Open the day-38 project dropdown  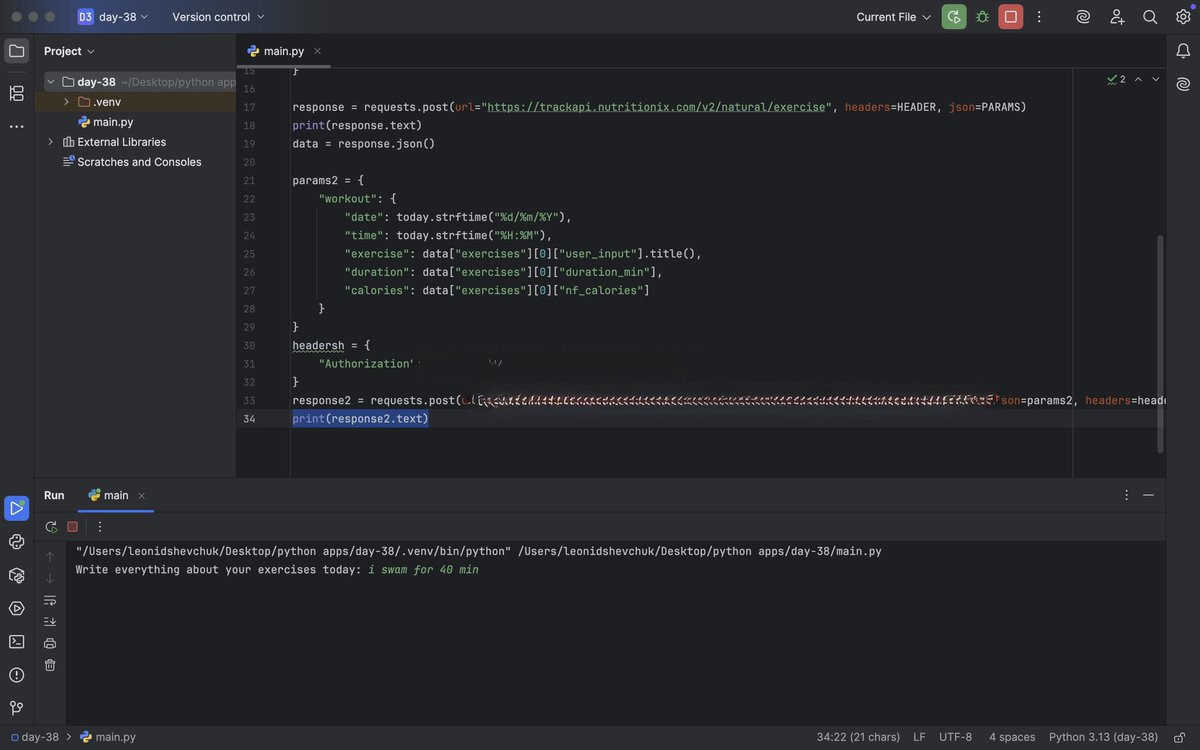pyautogui.click(x=113, y=17)
